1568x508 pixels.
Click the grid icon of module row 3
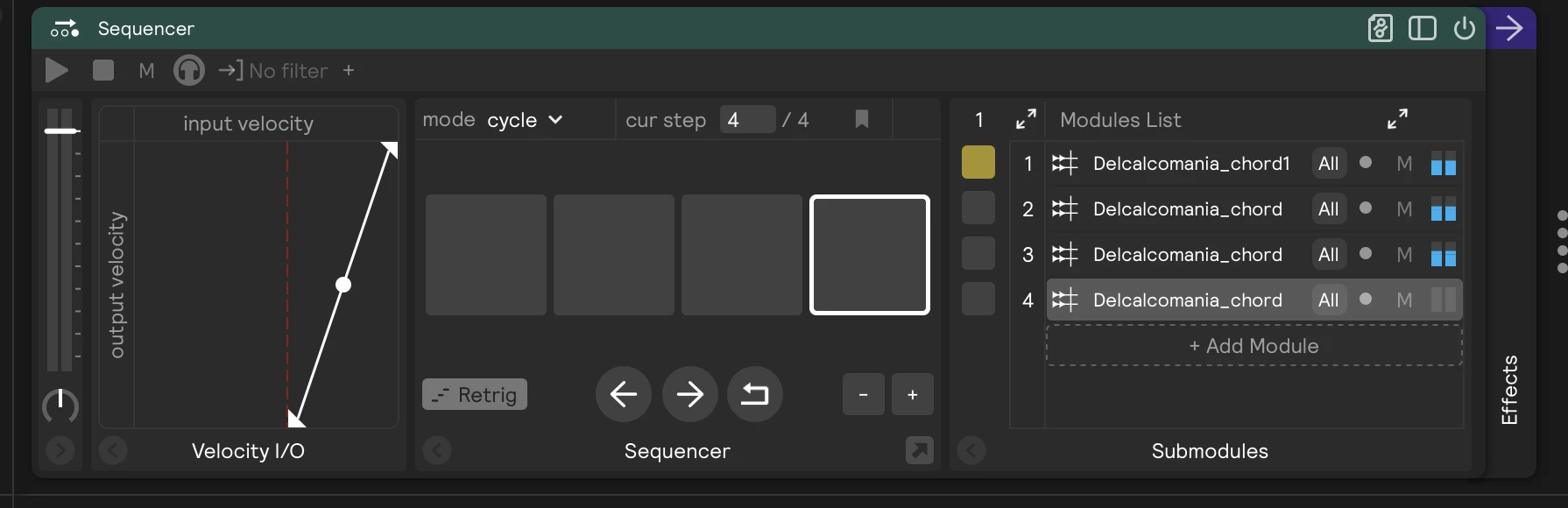(1065, 255)
